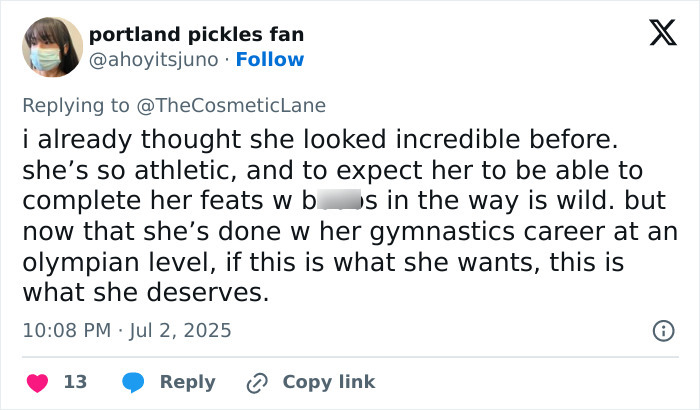Click the reply speech bubble icon
The width and height of the screenshot is (700, 410).
pos(133,382)
